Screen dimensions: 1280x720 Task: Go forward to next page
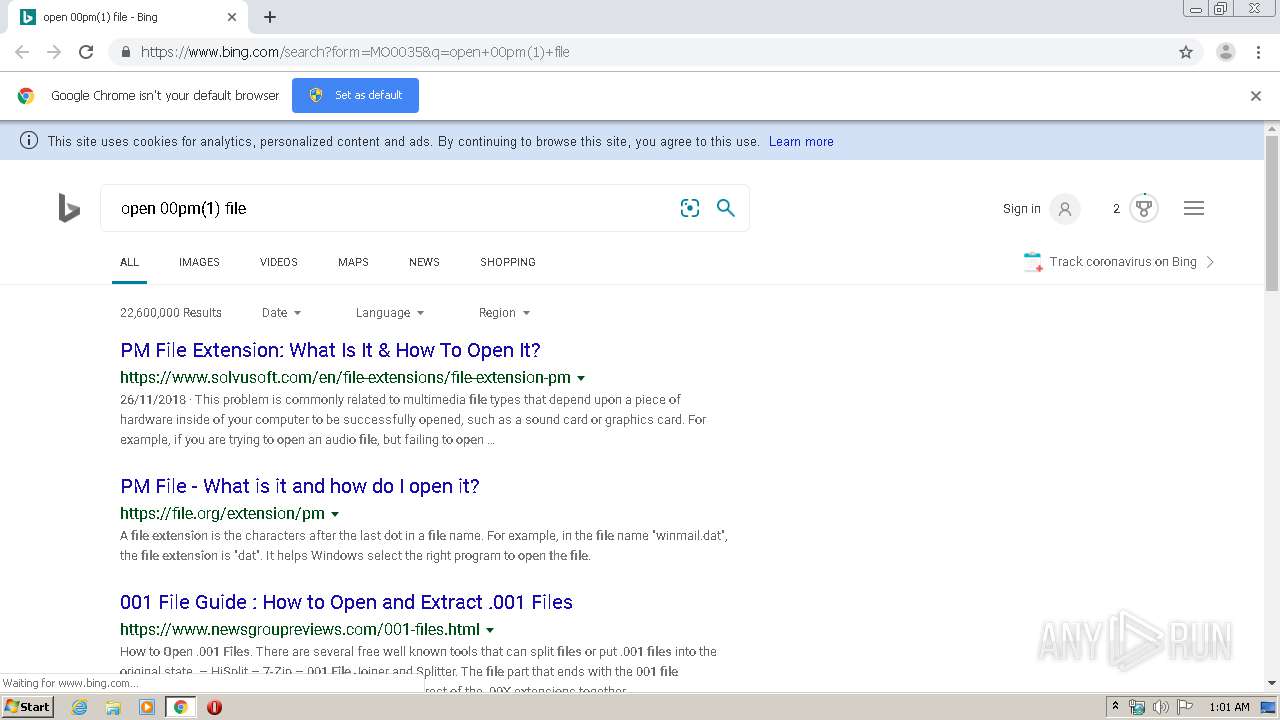54,52
